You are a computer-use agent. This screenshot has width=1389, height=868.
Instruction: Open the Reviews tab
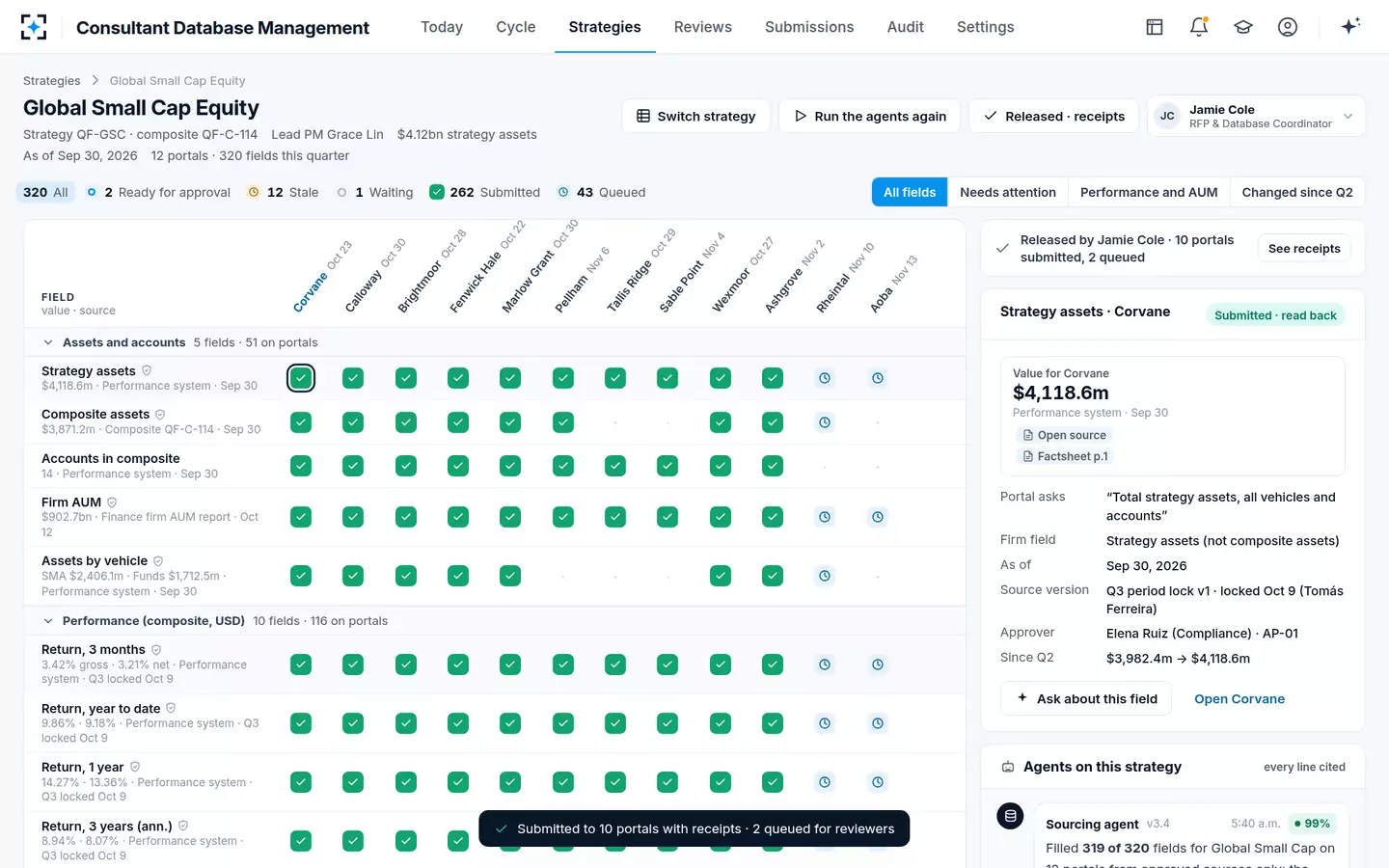[703, 27]
